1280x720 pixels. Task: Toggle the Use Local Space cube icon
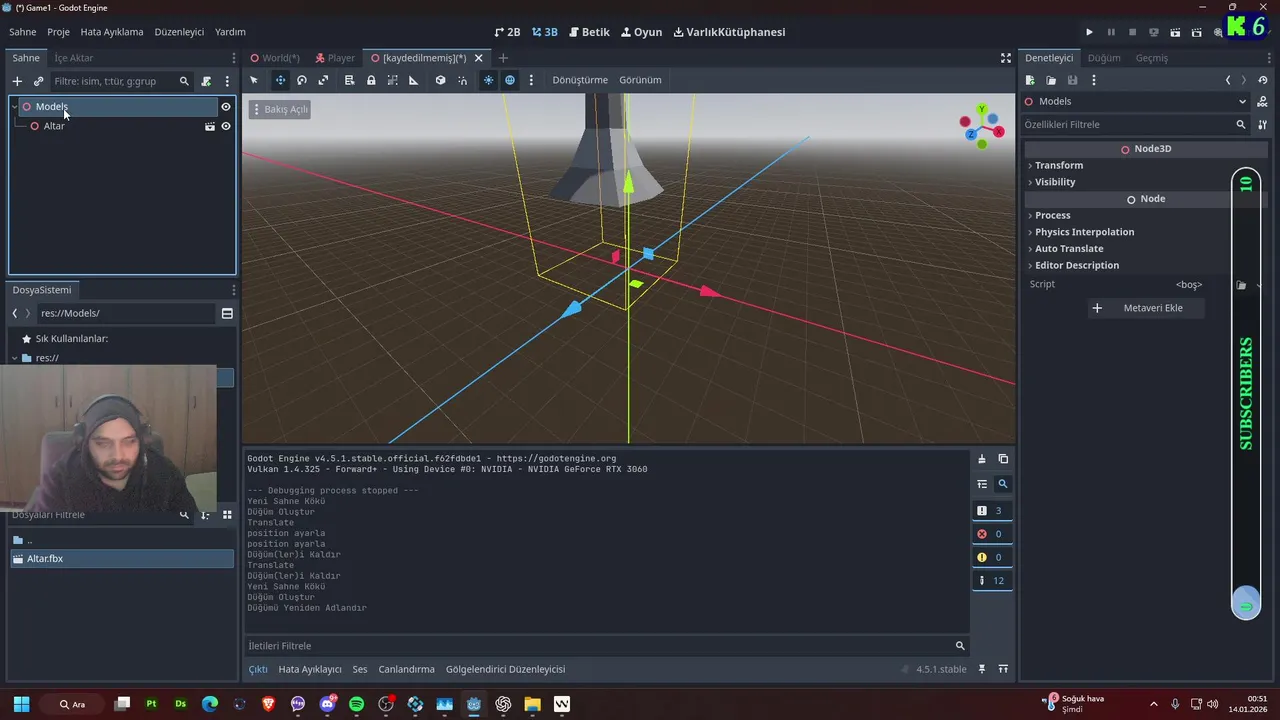tap(440, 80)
